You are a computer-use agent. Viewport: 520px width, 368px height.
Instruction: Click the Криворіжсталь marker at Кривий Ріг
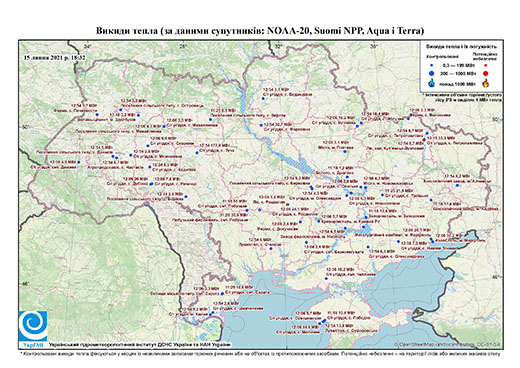click(x=319, y=221)
